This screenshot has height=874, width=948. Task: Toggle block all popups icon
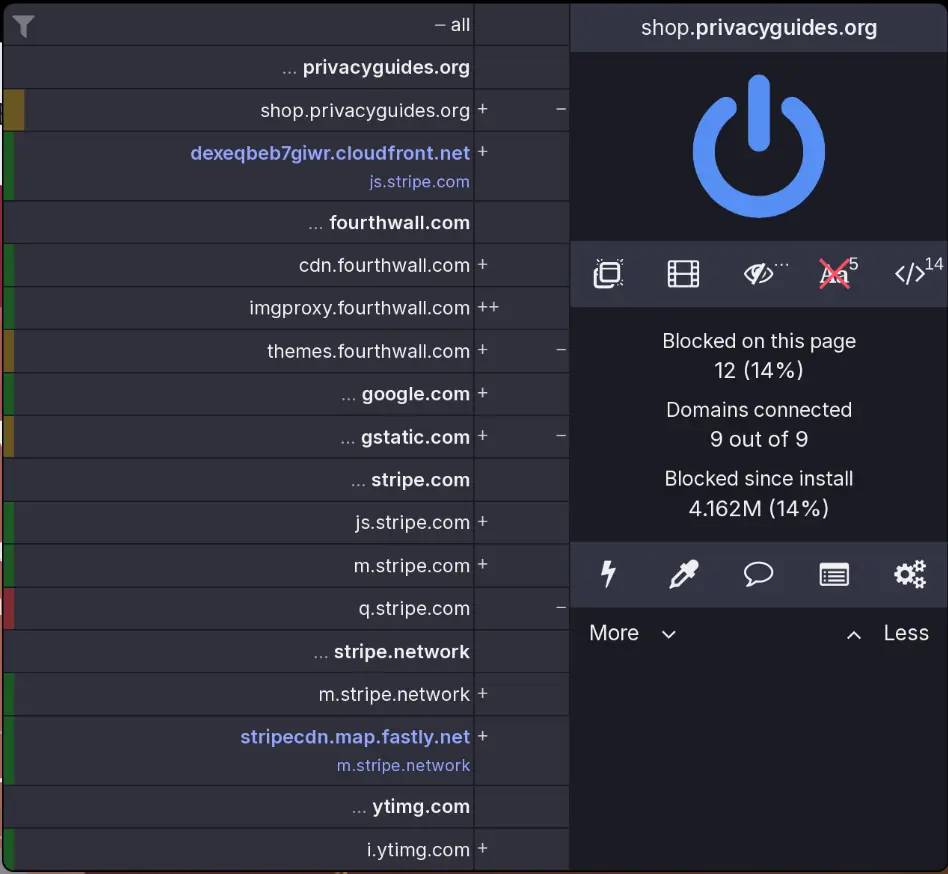pyautogui.click(x=608, y=274)
